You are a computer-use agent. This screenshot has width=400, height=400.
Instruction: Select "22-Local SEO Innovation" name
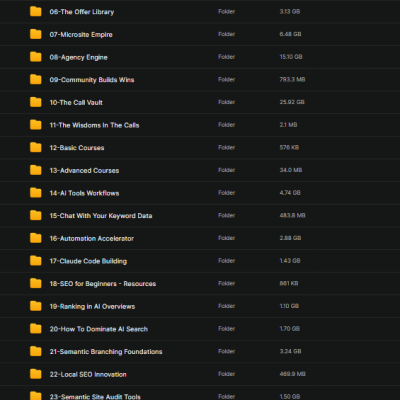pos(88,375)
